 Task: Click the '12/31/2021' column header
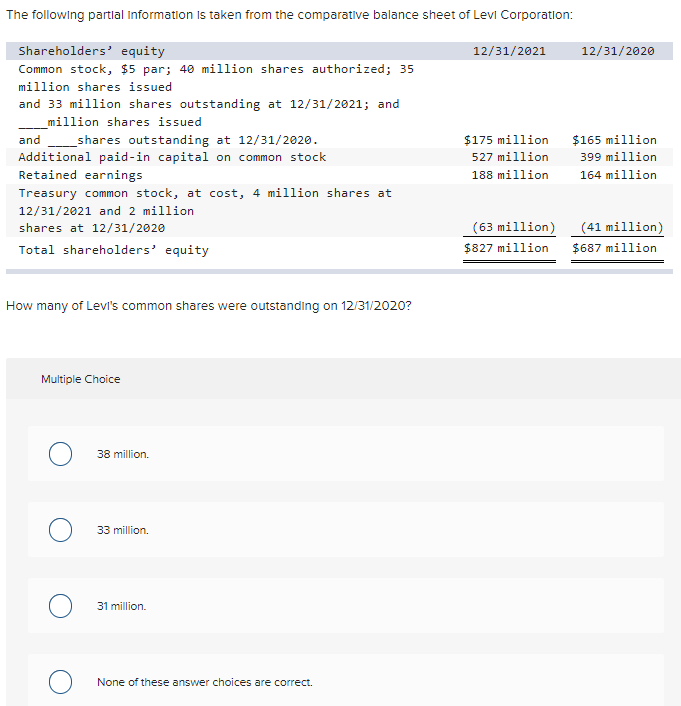click(509, 51)
